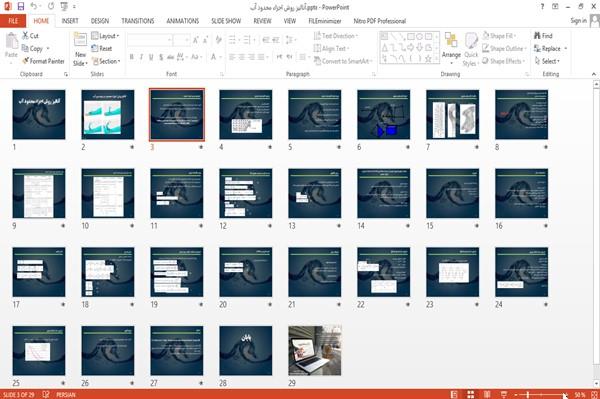Clear all formatting with the eraser icon

click(x=218, y=40)
